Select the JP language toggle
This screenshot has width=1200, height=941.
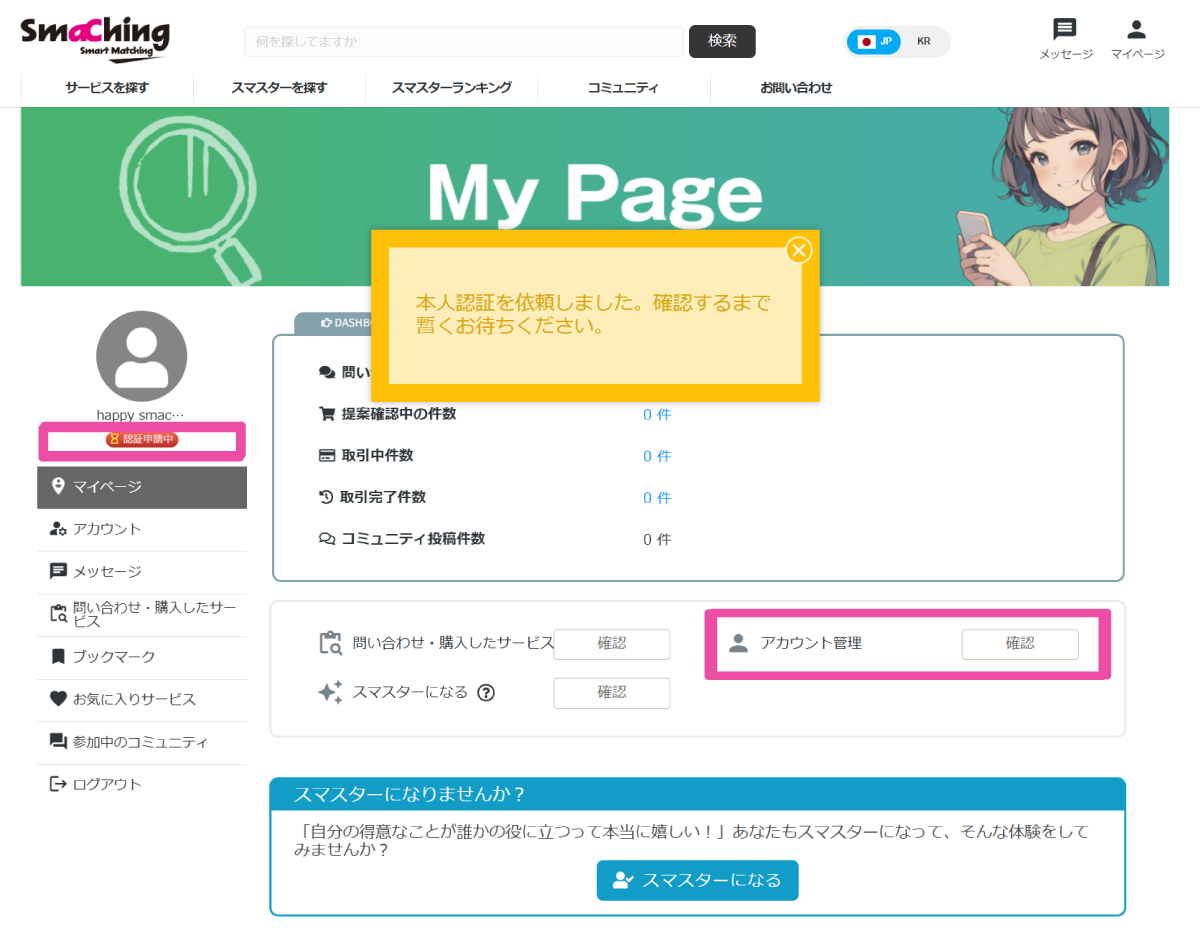pyautogui.click(x=873, y=42)
